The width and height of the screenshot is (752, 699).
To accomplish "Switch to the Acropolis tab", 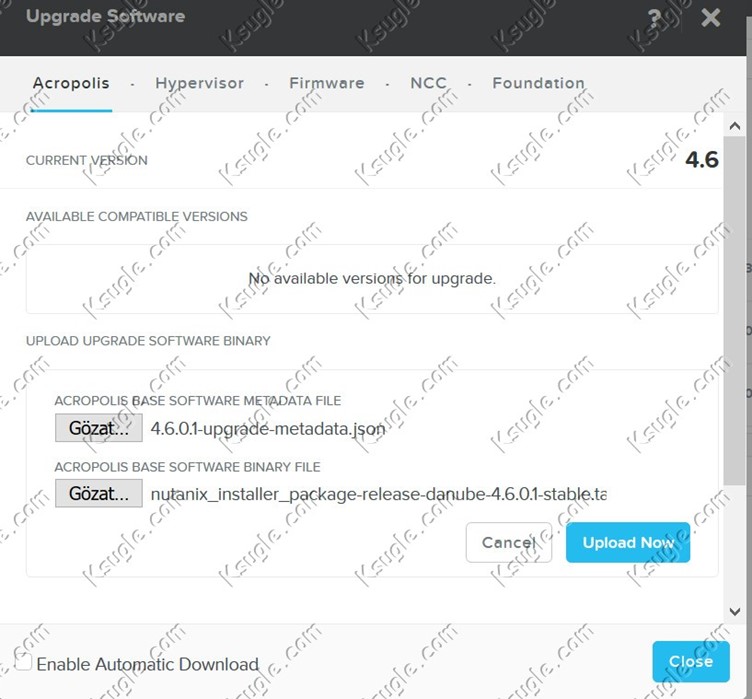I will (x=71, y=83).
